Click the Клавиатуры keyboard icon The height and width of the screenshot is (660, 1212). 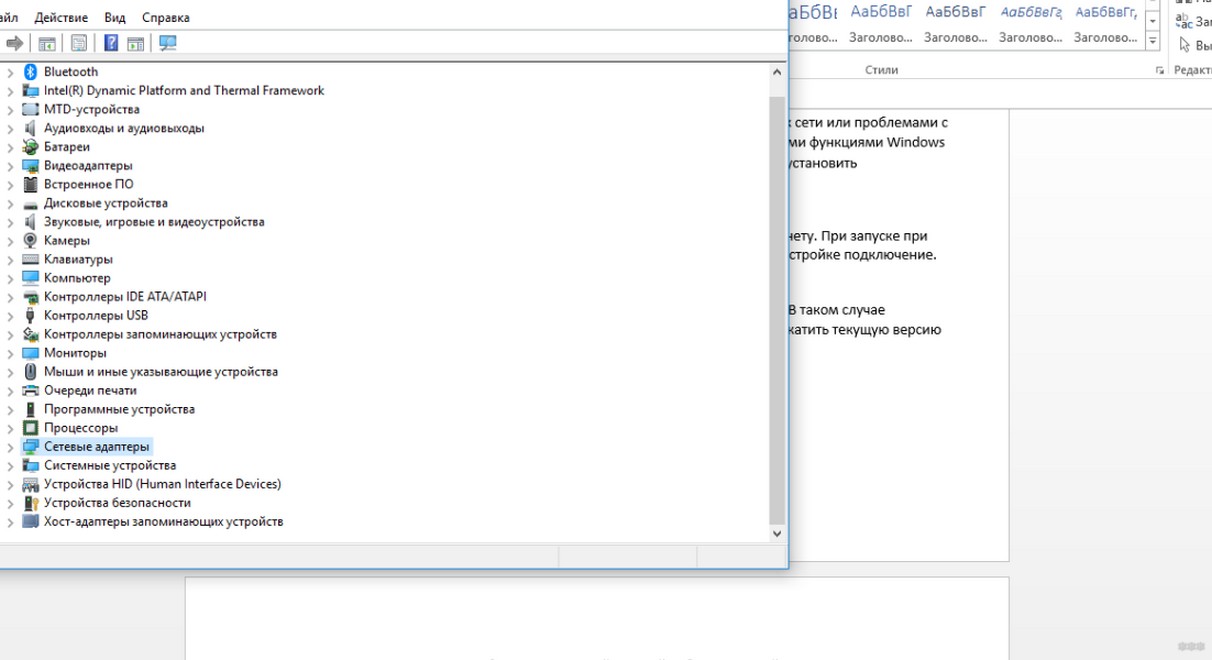pos(30,260)
